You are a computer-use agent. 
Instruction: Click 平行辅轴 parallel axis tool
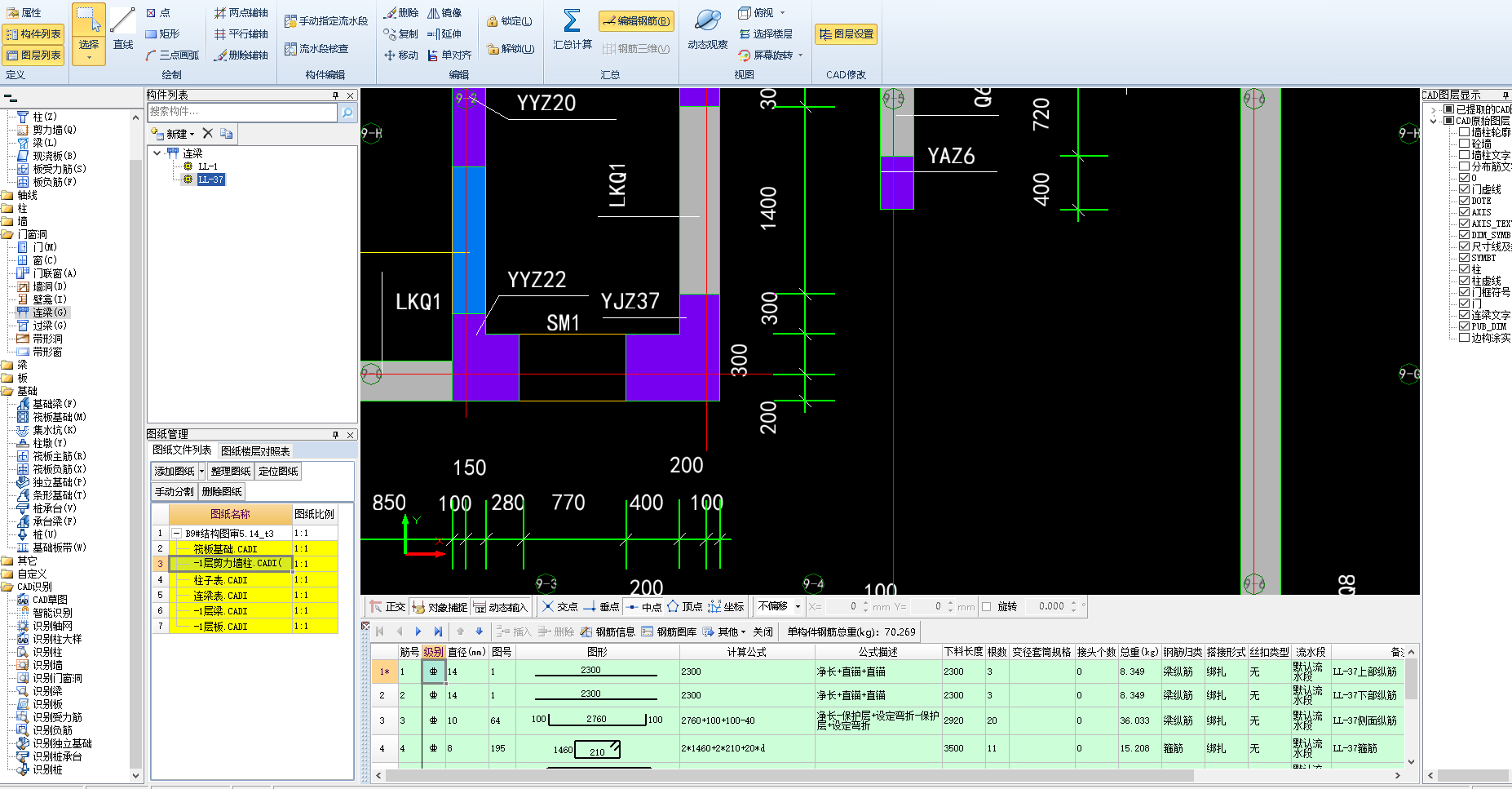point(241,34)
